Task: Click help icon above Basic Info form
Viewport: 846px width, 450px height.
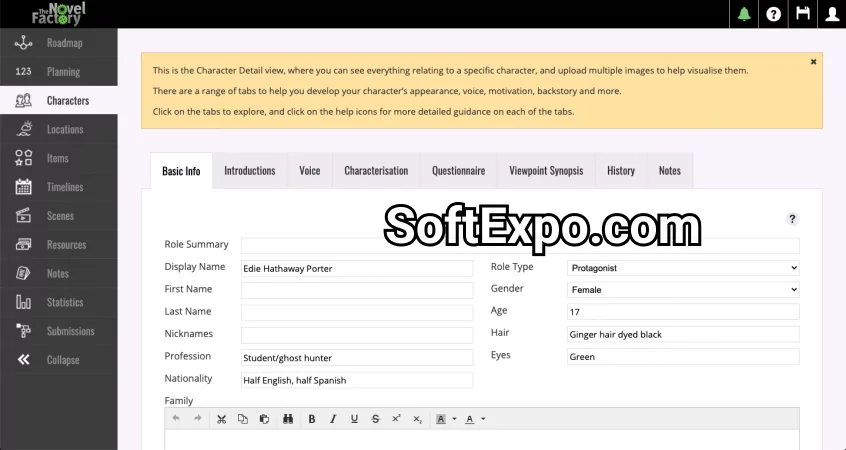Action: point(792,219)
